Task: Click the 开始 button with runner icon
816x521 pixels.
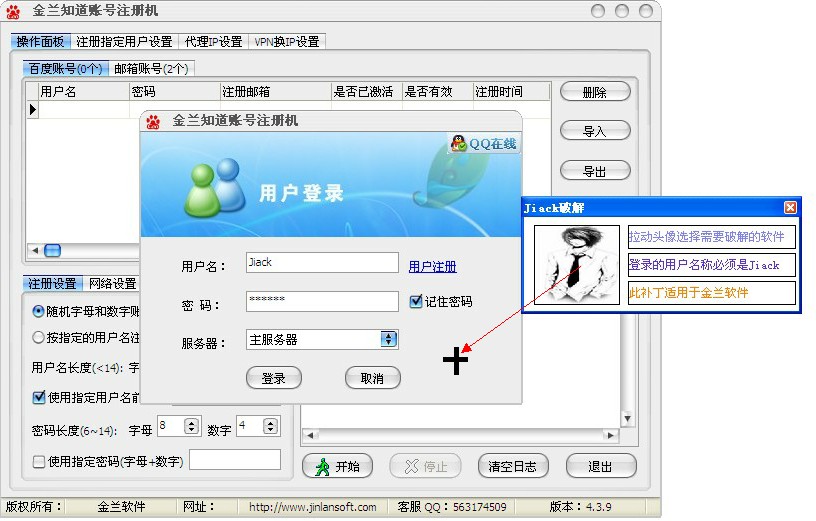Action: 337,466
